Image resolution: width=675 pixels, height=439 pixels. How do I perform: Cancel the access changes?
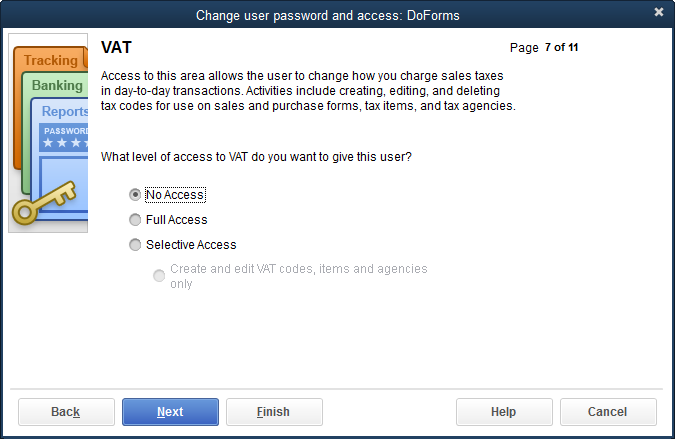[608, 412]
